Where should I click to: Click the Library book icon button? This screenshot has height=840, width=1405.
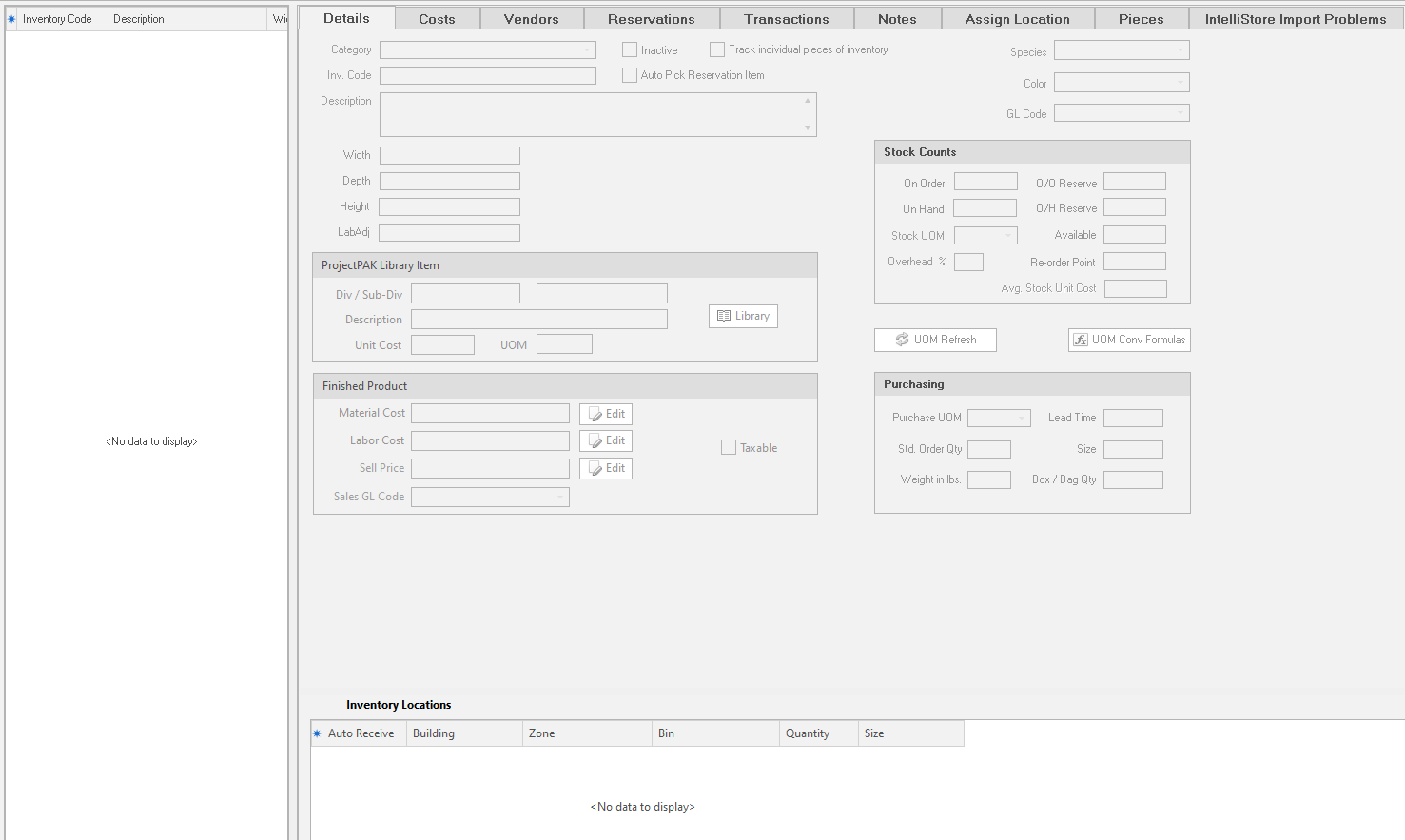pos(725,316)
